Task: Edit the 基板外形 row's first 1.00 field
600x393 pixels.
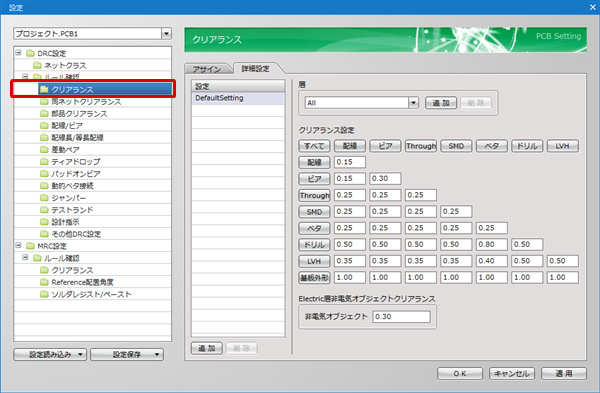Action: 350,277
